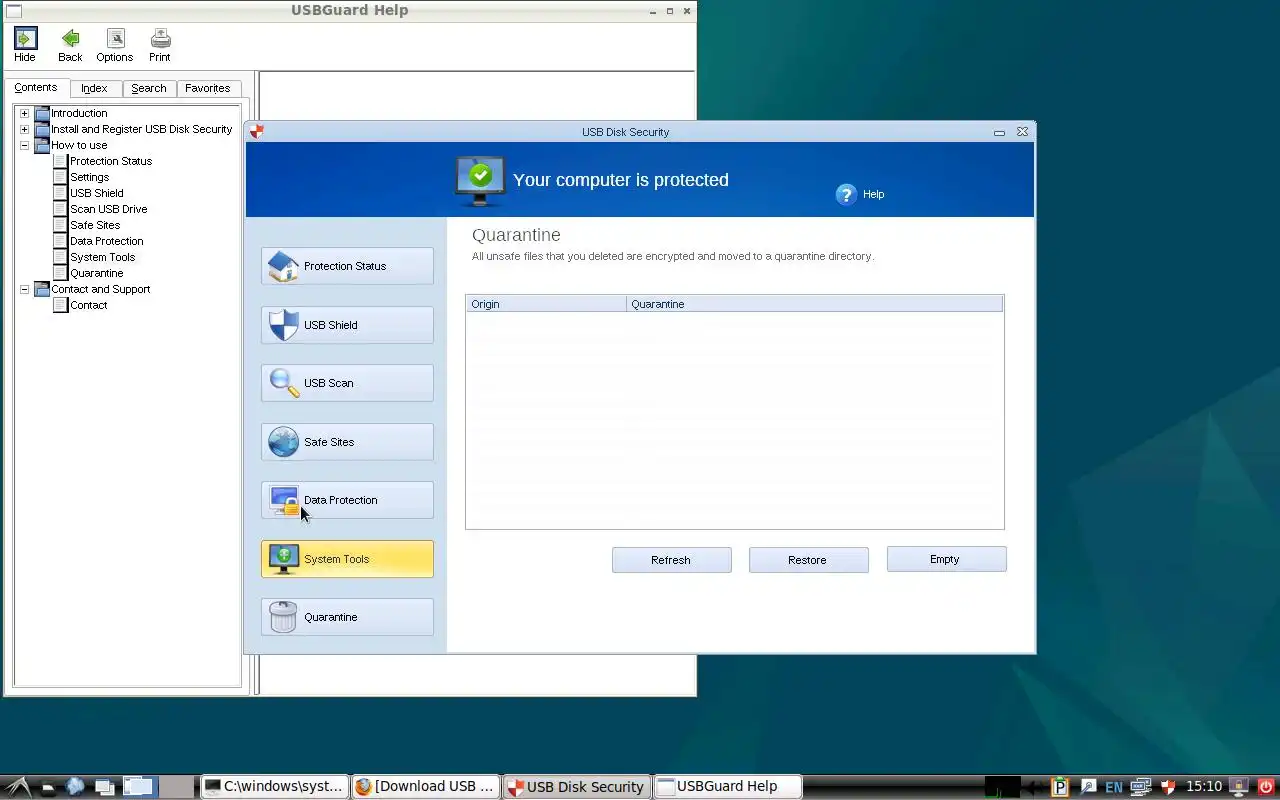Open USB Shield panel in USB Disk Security sidebar

coord(347,325)
